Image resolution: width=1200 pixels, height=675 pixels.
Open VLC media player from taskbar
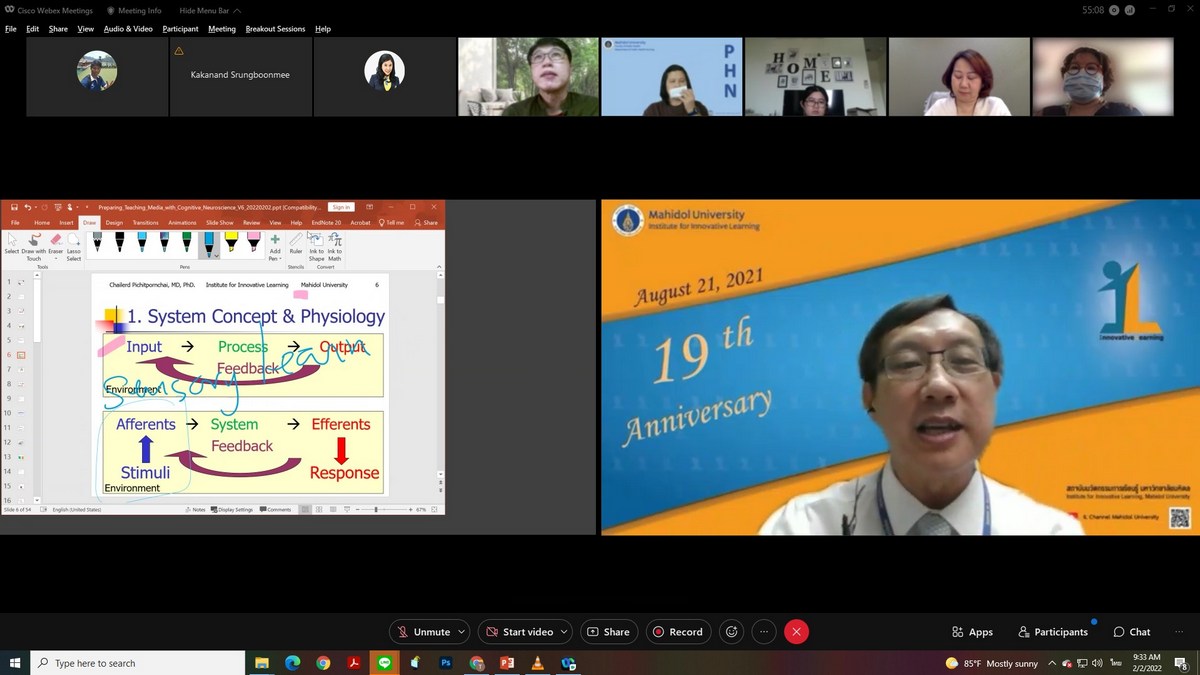pyautogui.click(x=537, y=663)
